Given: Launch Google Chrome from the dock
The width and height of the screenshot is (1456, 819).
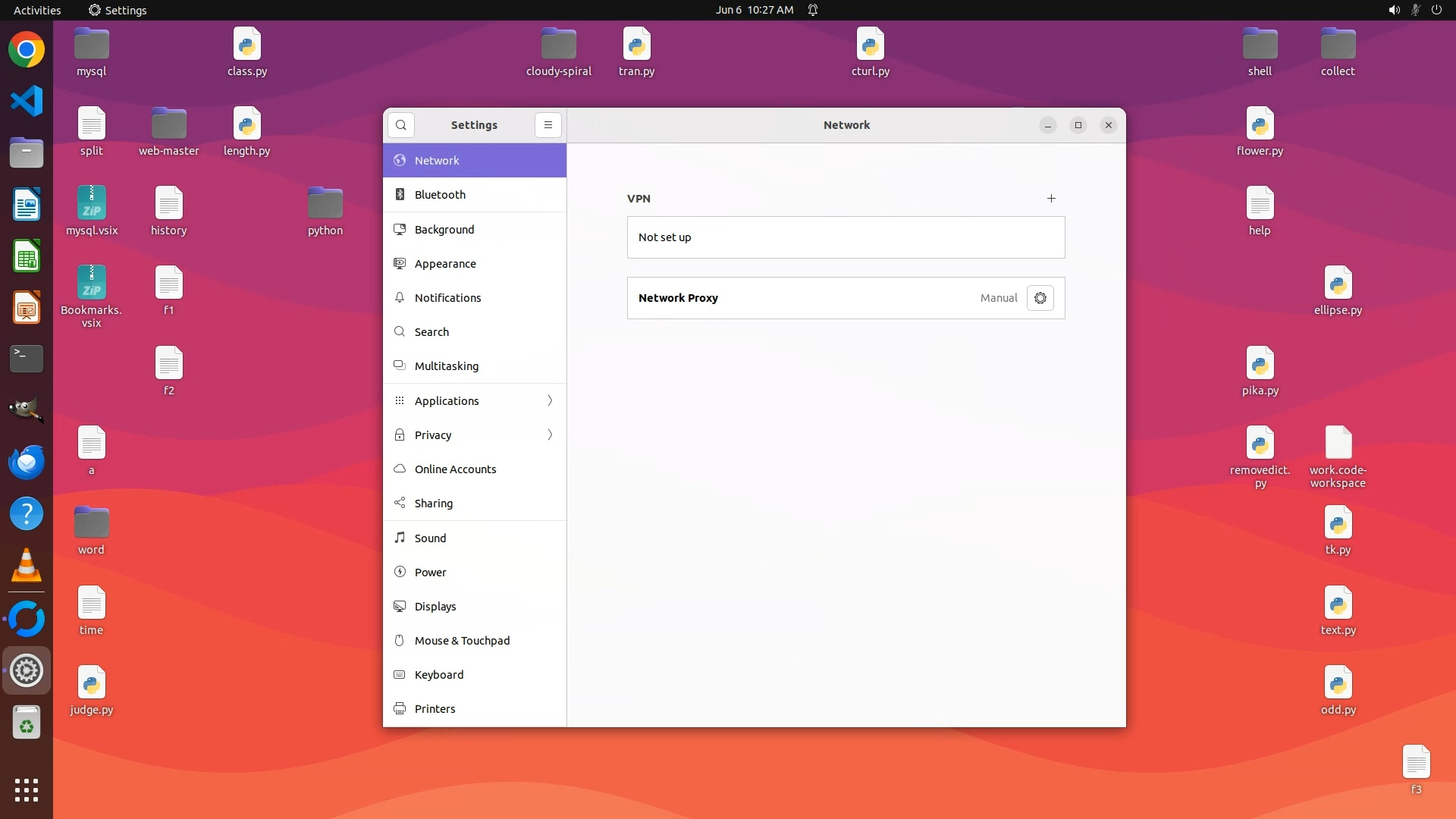Looking at the screenshot, I should coord(27,50).
